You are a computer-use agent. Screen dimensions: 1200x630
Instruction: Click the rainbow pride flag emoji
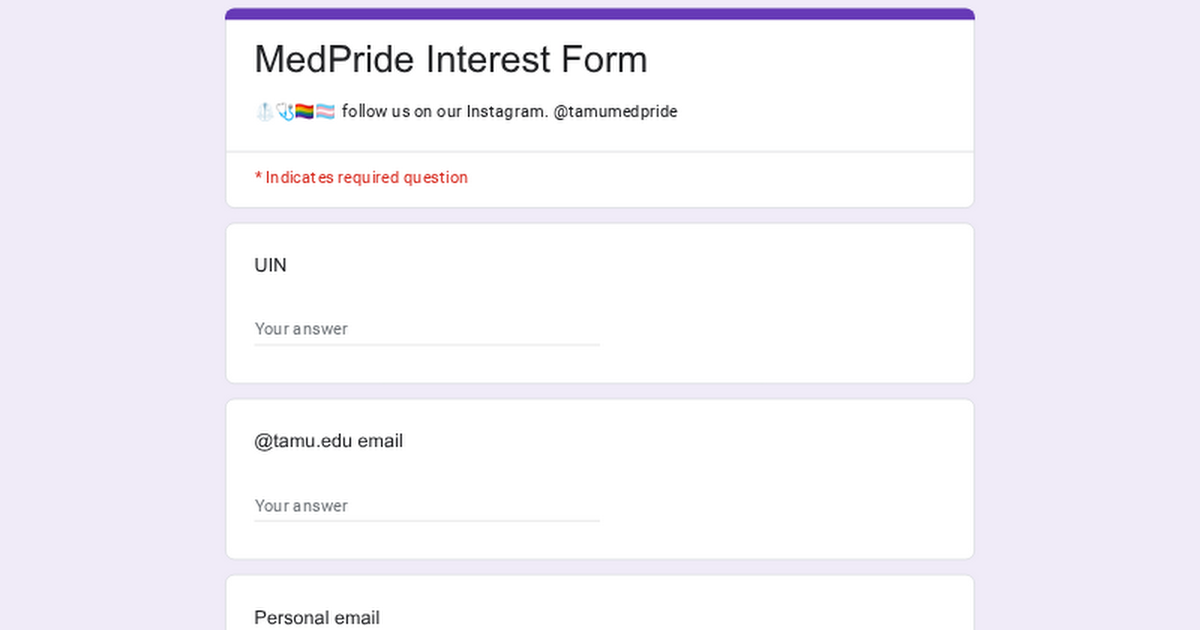[x=305, y=112]
